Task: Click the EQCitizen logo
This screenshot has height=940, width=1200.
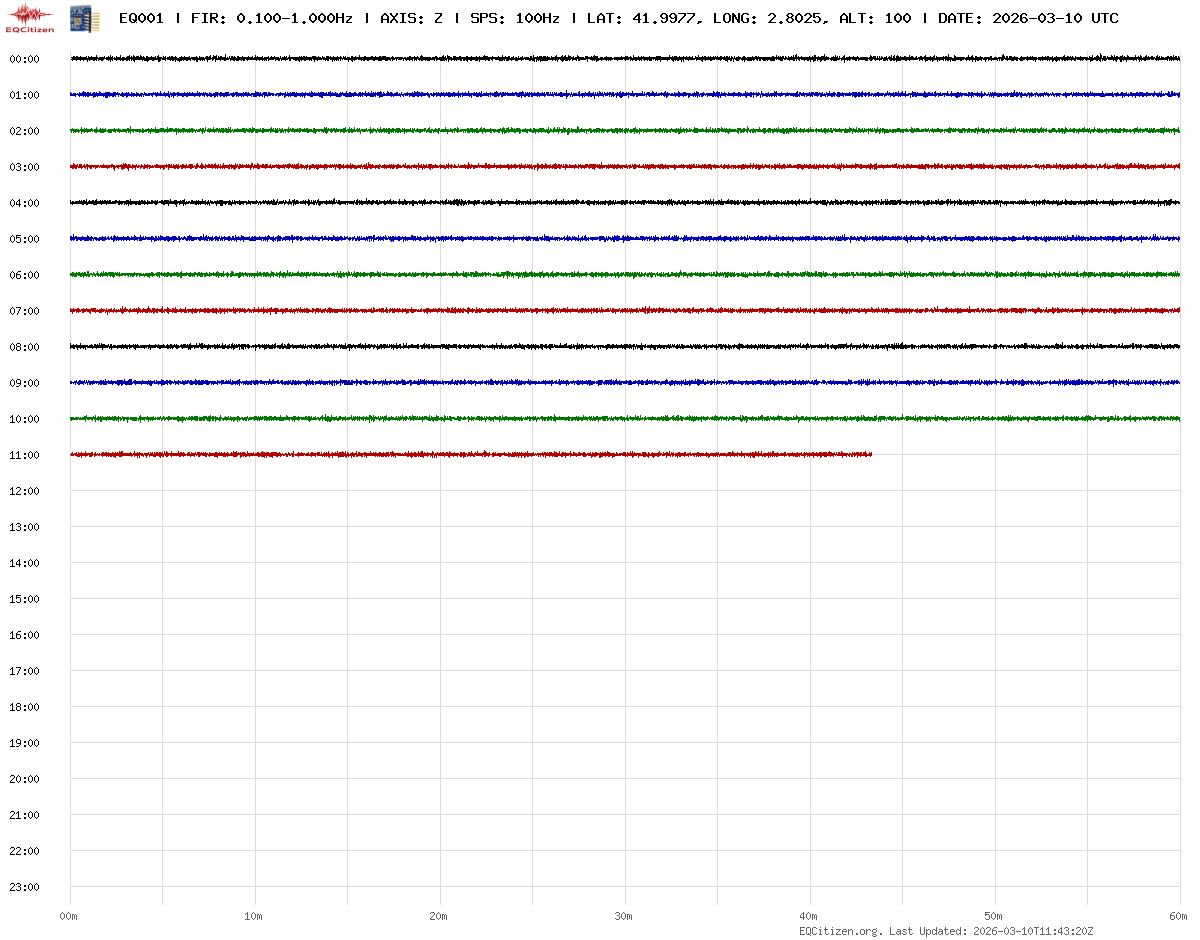Action: 30,18
